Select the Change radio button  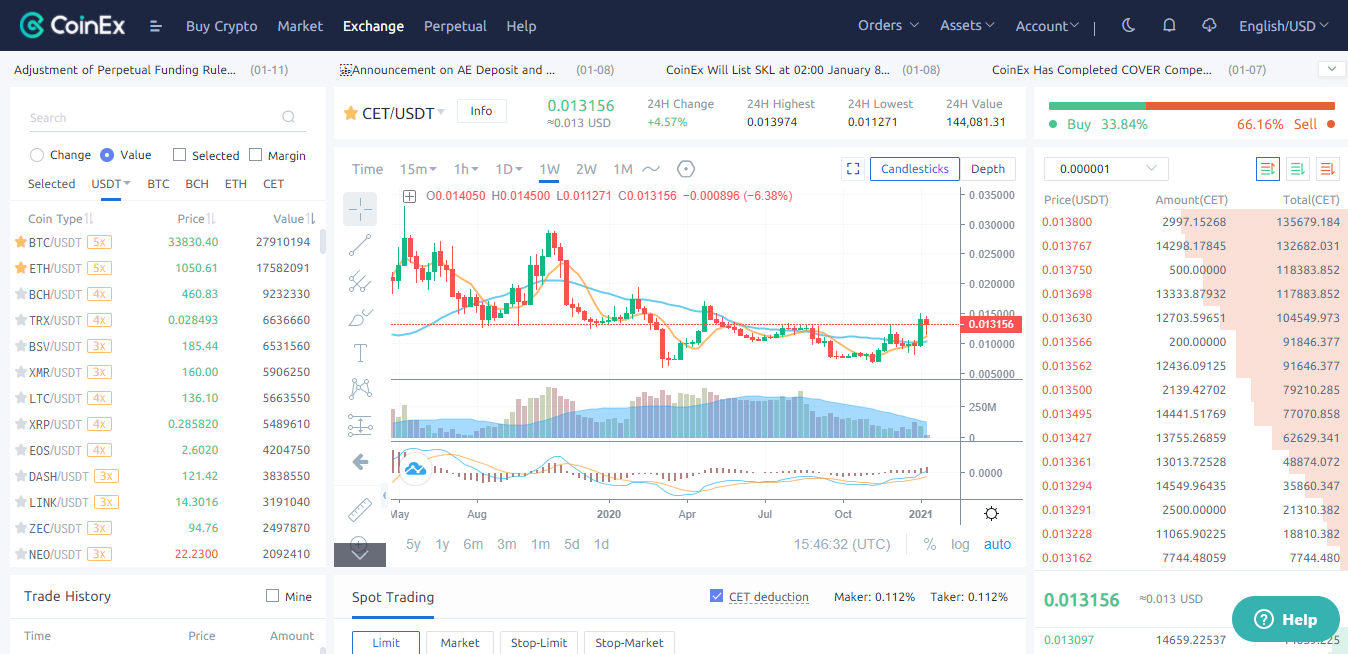37,155
